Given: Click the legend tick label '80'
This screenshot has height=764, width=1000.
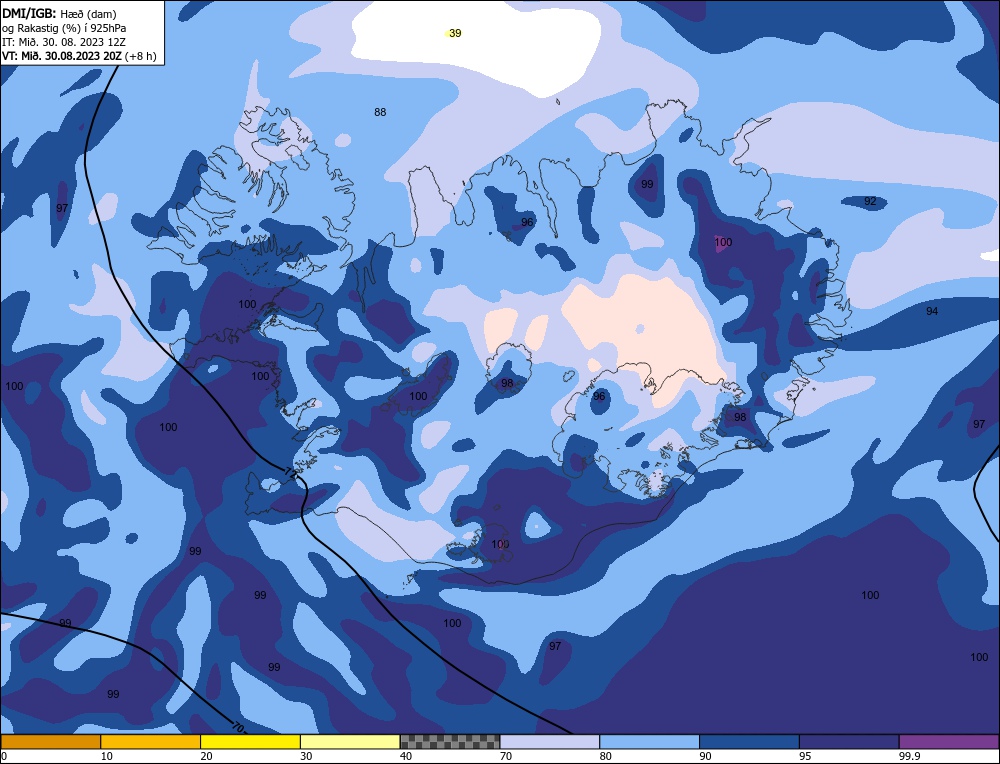Looking at the screenshot, I should 606,756.
